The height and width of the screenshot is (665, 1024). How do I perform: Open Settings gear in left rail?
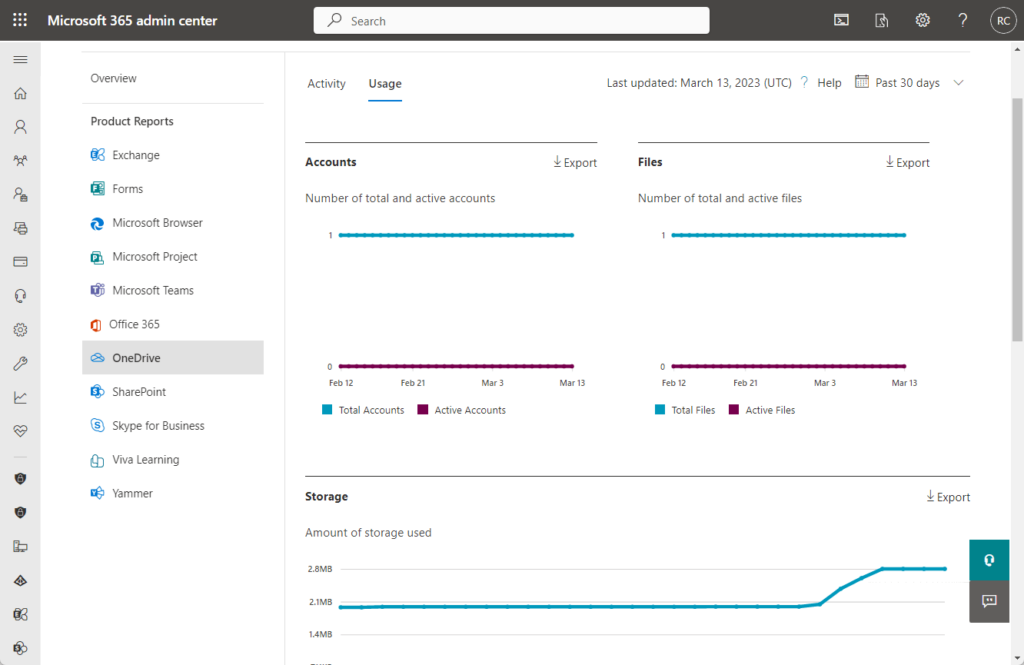click(x=20, y=330)
